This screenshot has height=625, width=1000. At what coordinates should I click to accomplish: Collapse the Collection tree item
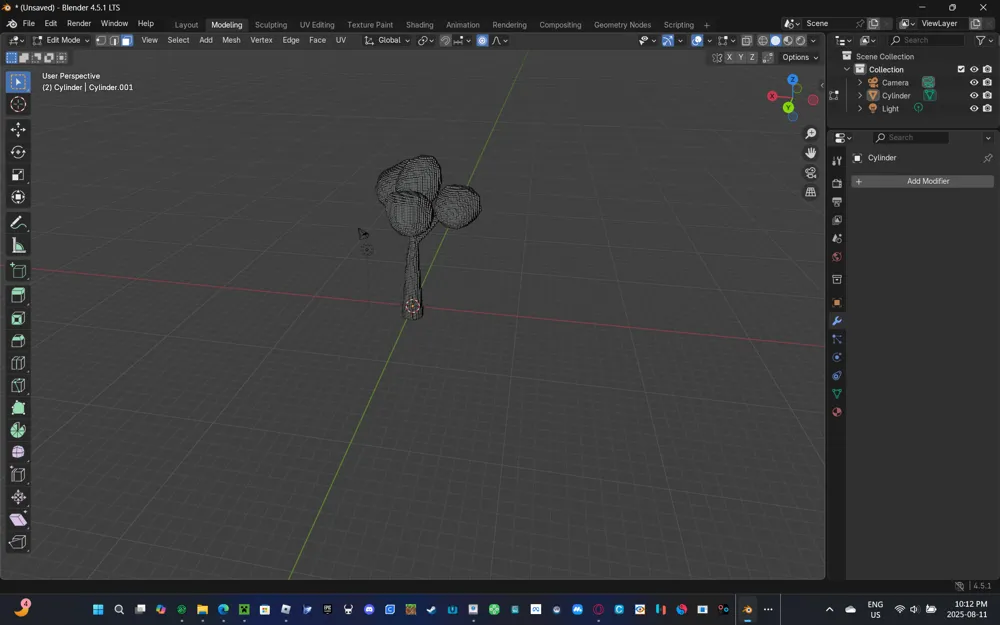[x=847, y=70]
